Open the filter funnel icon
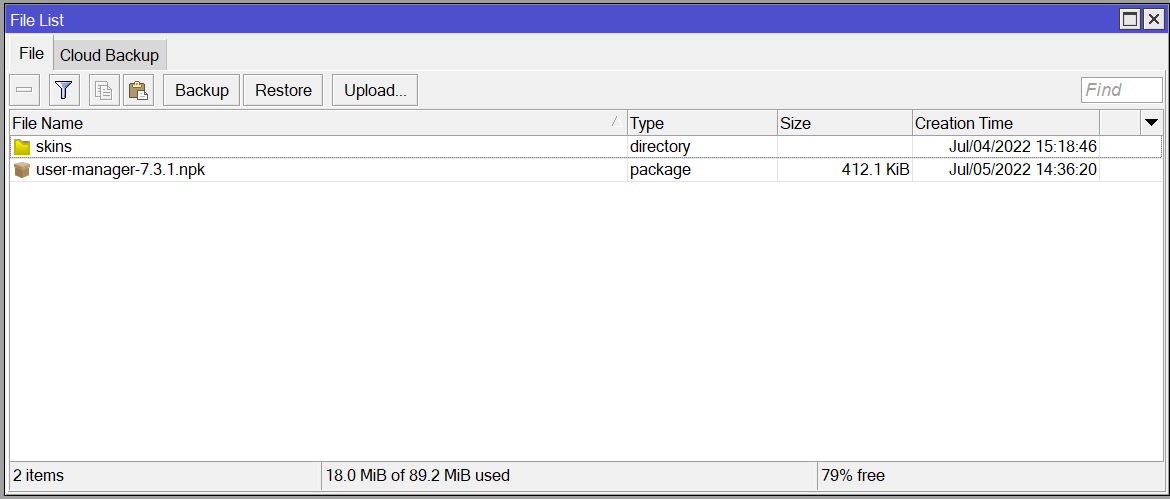The width and height of the screenshot is (1170, 499). tap(64, 90)
